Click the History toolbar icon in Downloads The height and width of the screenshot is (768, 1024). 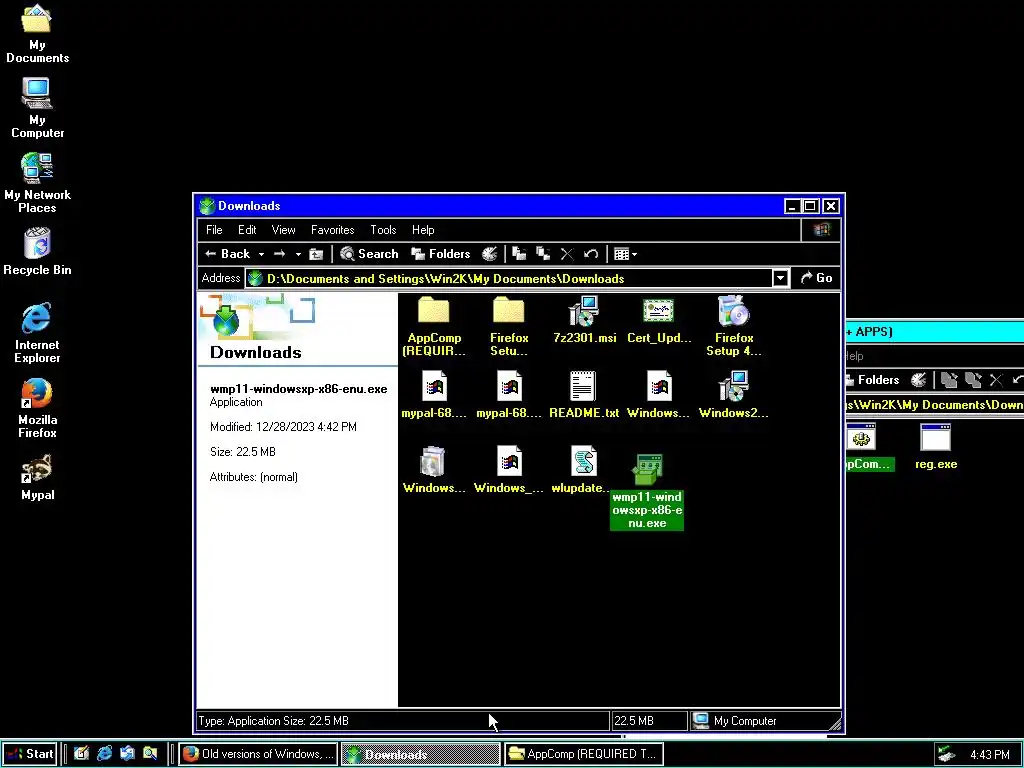coord(489,254)
